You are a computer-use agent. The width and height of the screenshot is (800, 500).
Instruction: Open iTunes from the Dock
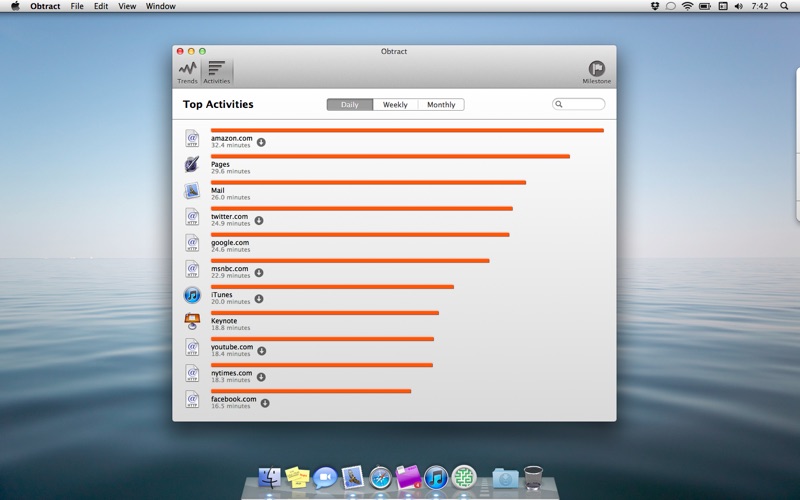(x=436, y=478)
